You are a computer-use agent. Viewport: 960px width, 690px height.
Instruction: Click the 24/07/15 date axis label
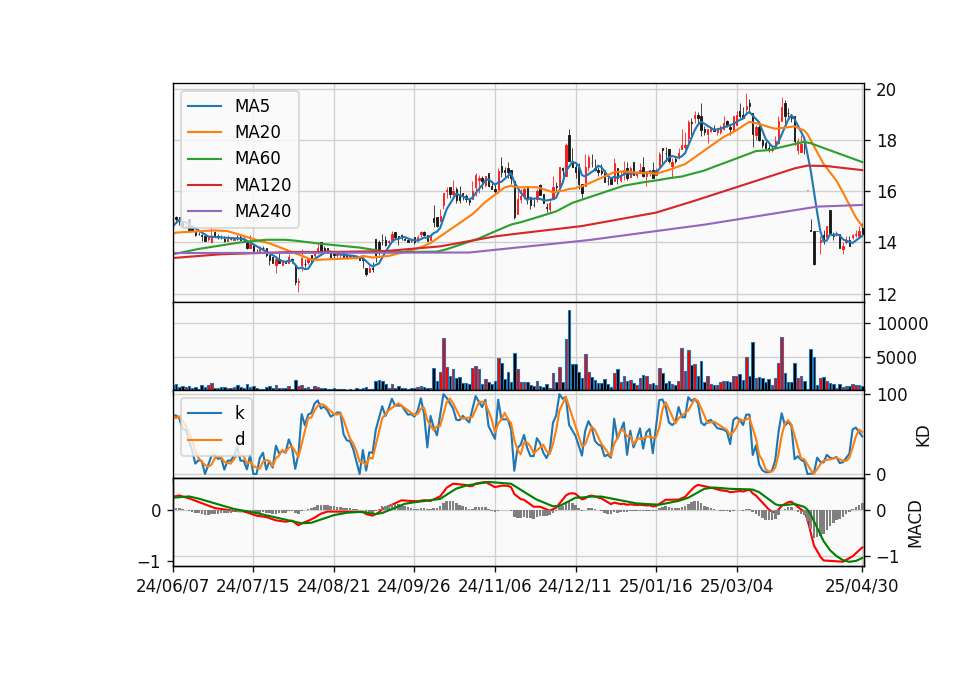(x=252, y=587)
